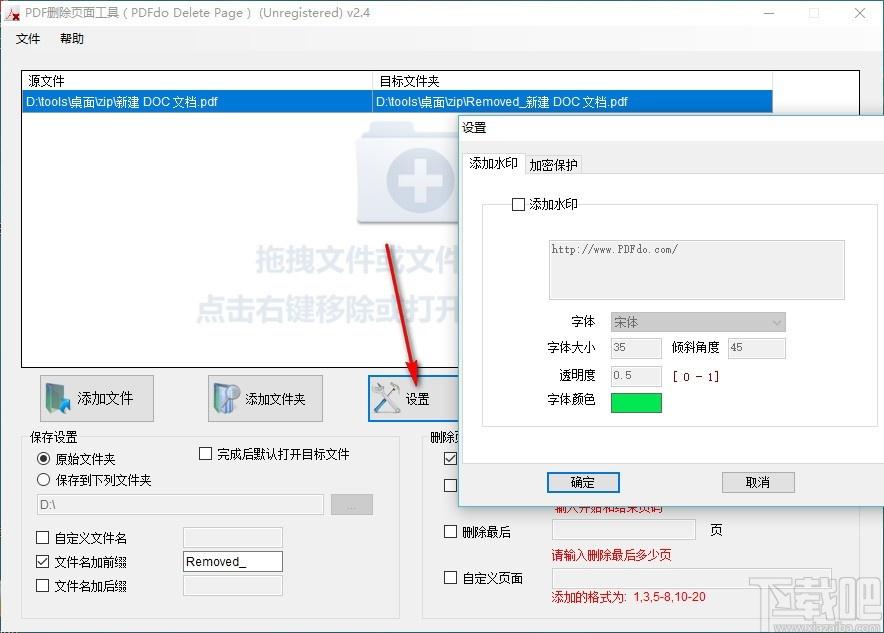884x633 pixels.
Task: Select 原始文件夹 radio button
Action: coord(43,459)
